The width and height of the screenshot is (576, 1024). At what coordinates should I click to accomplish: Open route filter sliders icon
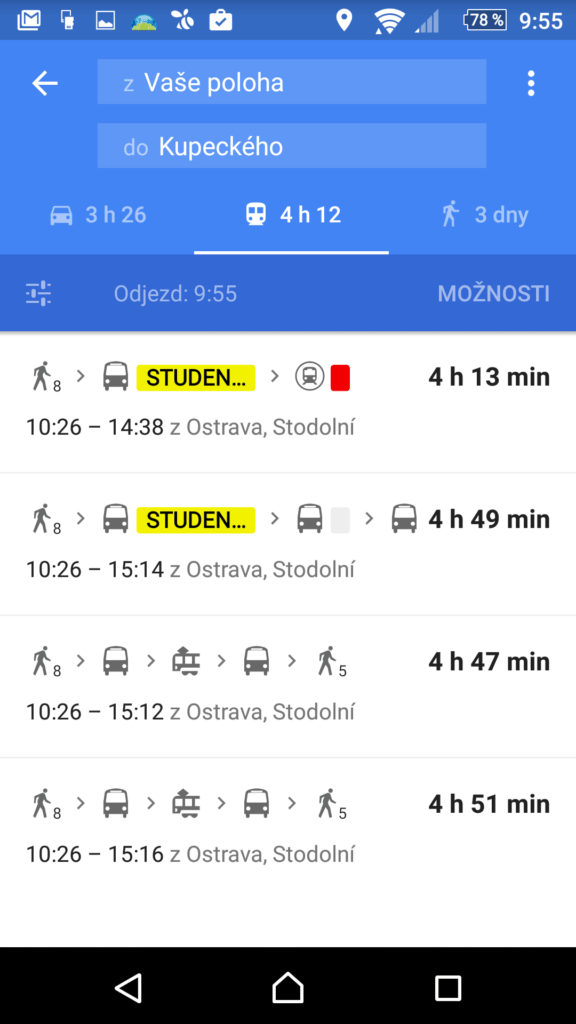(39, 293)
